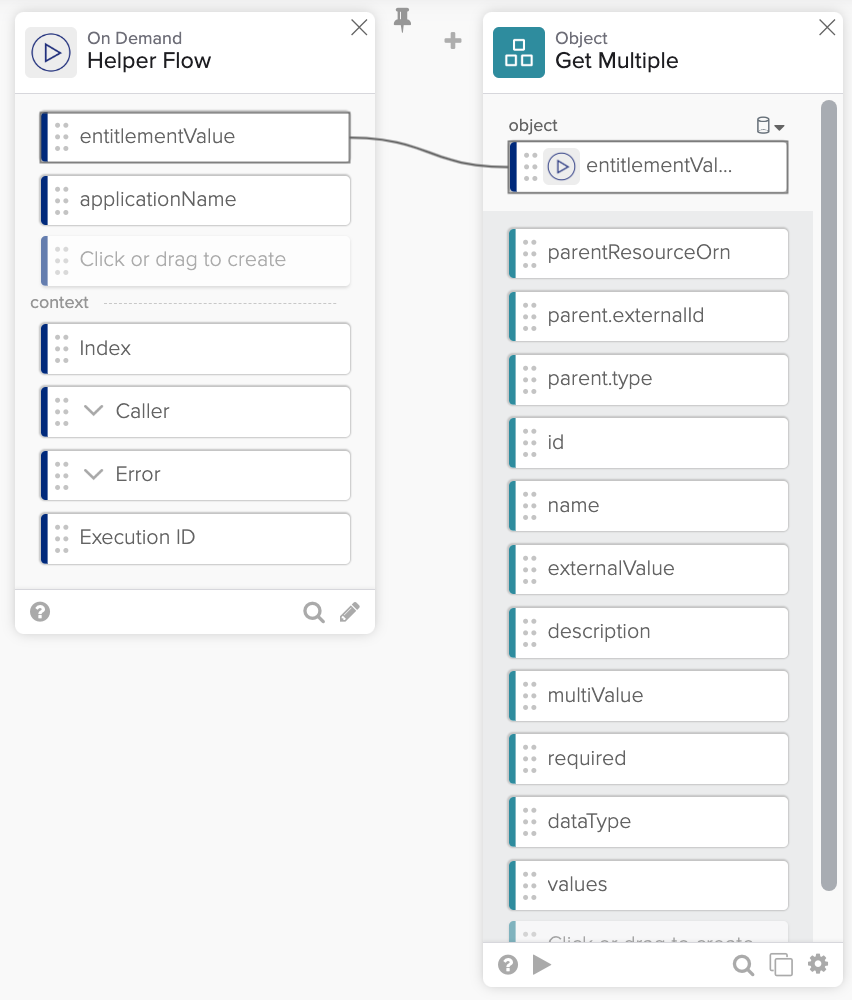Image resolution: width=852 pixels, height=1000 pixels.
Task: Select the values output field
Action: click(x=648, y=885)
